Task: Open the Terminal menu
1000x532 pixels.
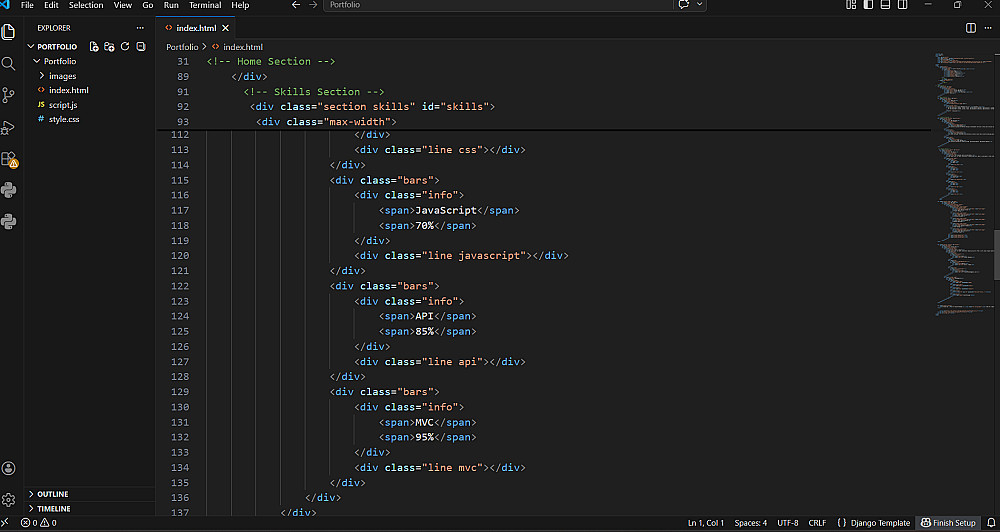Action: tap(205, 5)
